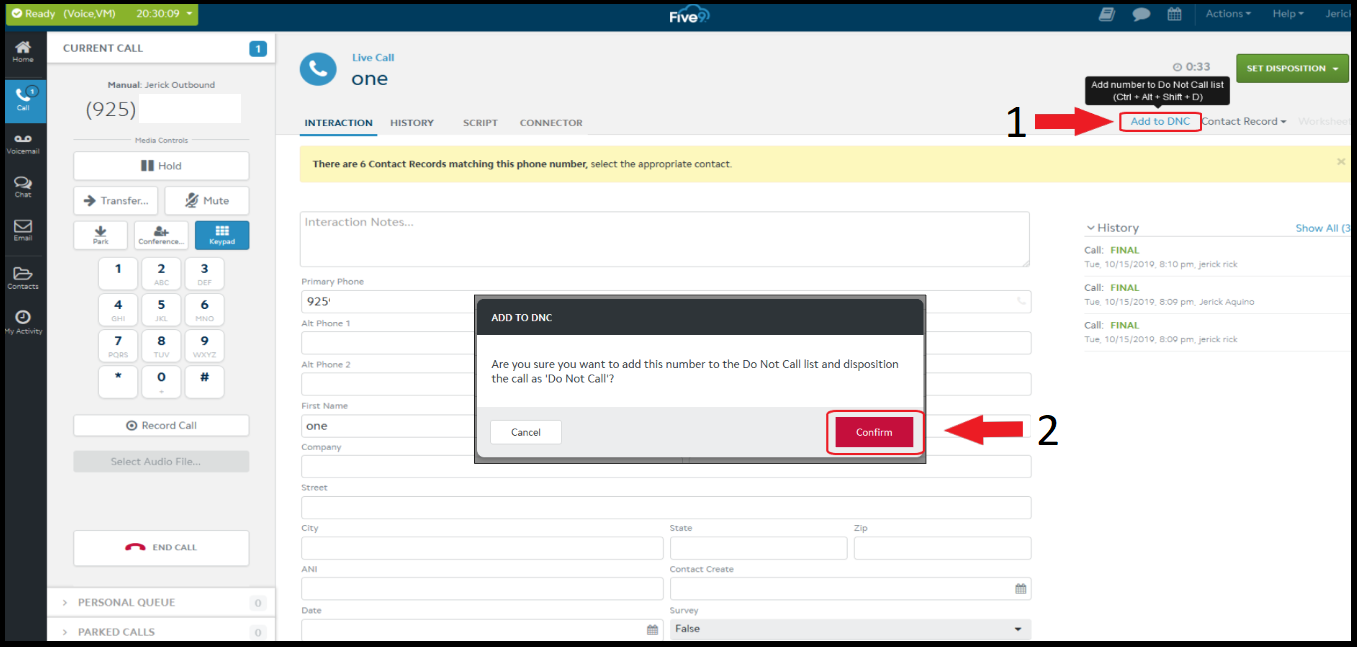The width and height of the screenshot is (1357, 647).
Task: Open Contacts folder in sidebar
Action: tap(22, 277)
